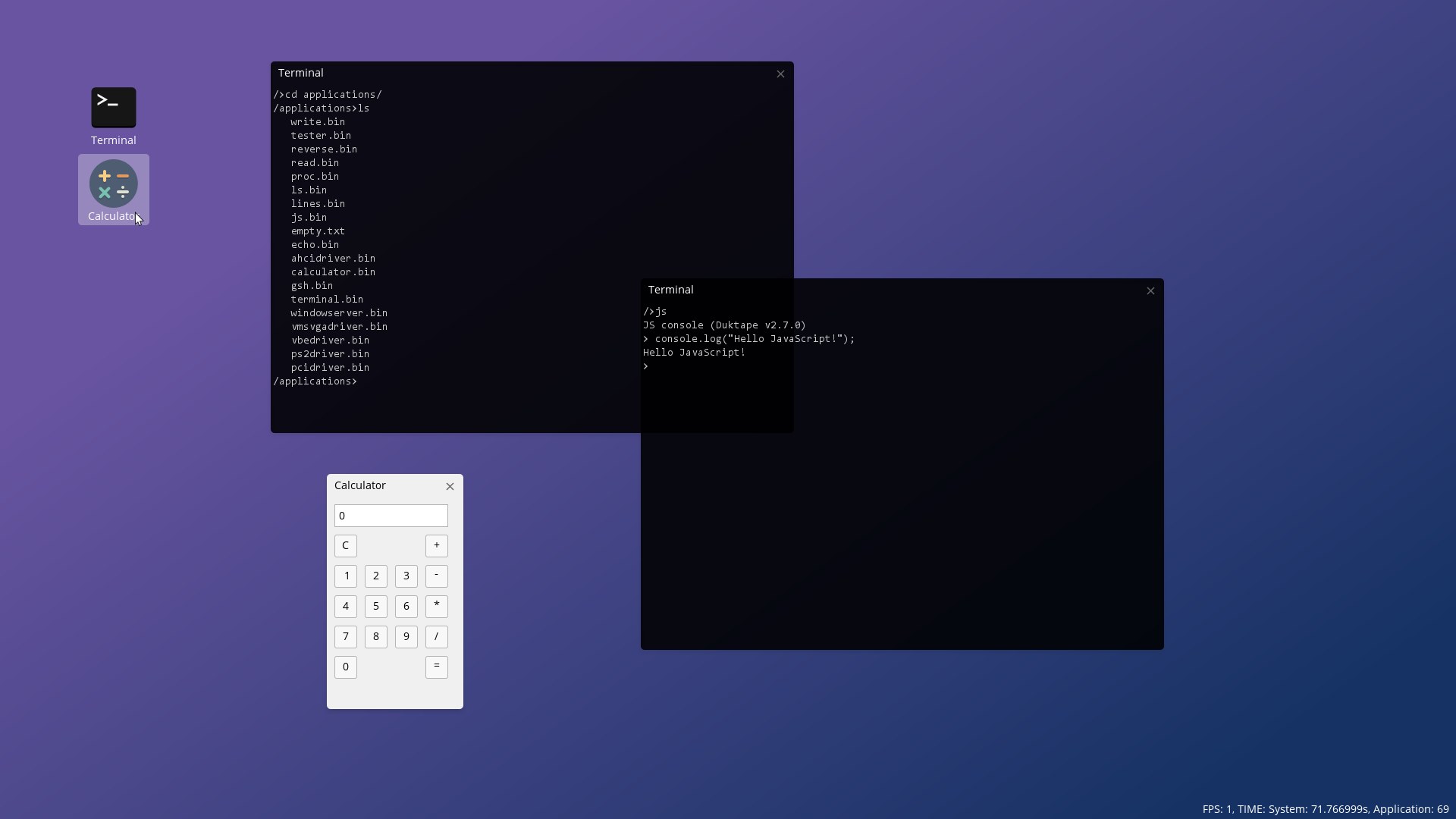Tap digit 2 on the Calculator
The width and height of the screenshot is (1456, 819).
376,576
